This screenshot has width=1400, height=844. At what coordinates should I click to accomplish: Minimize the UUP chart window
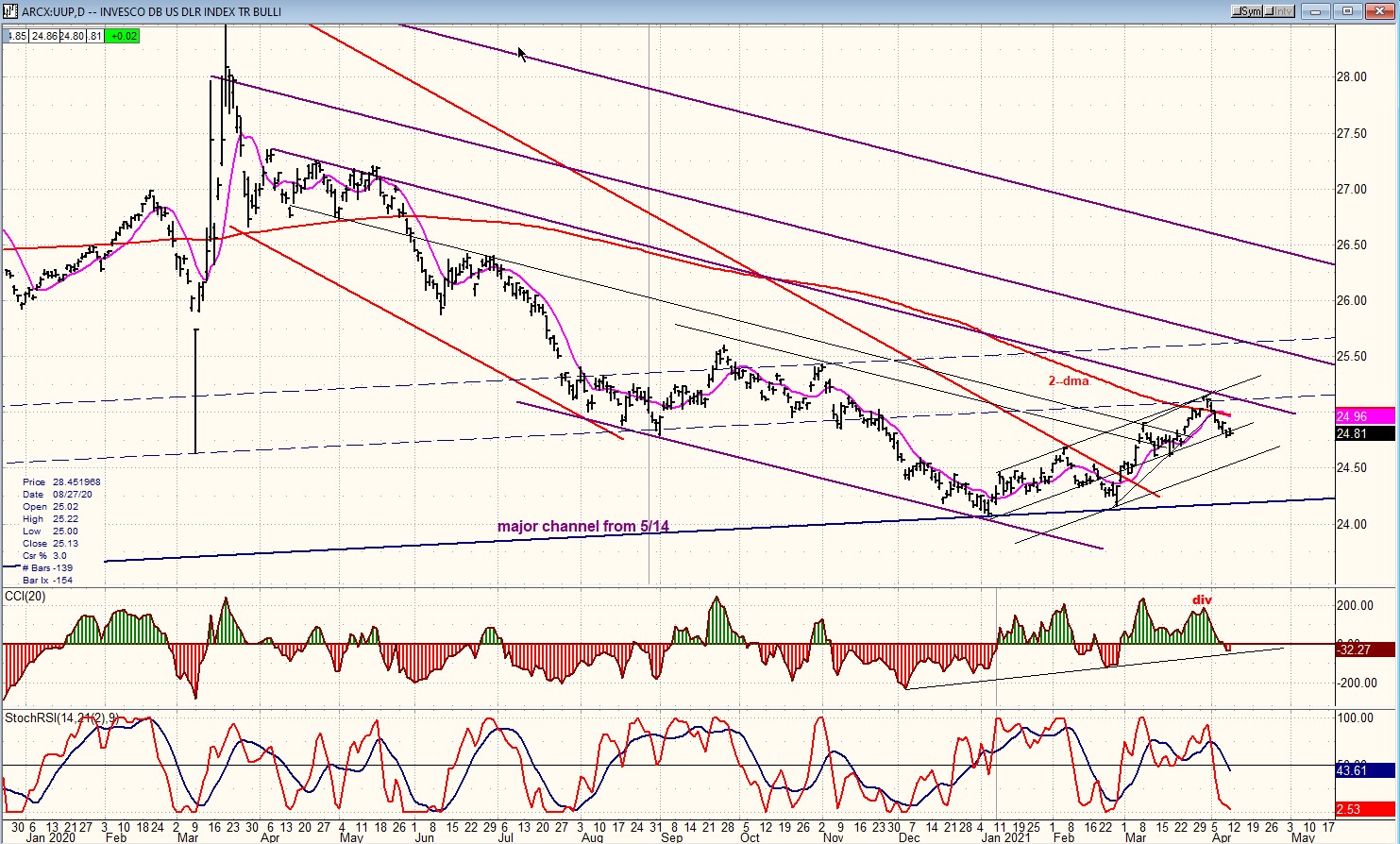(x=1316, y=11)
